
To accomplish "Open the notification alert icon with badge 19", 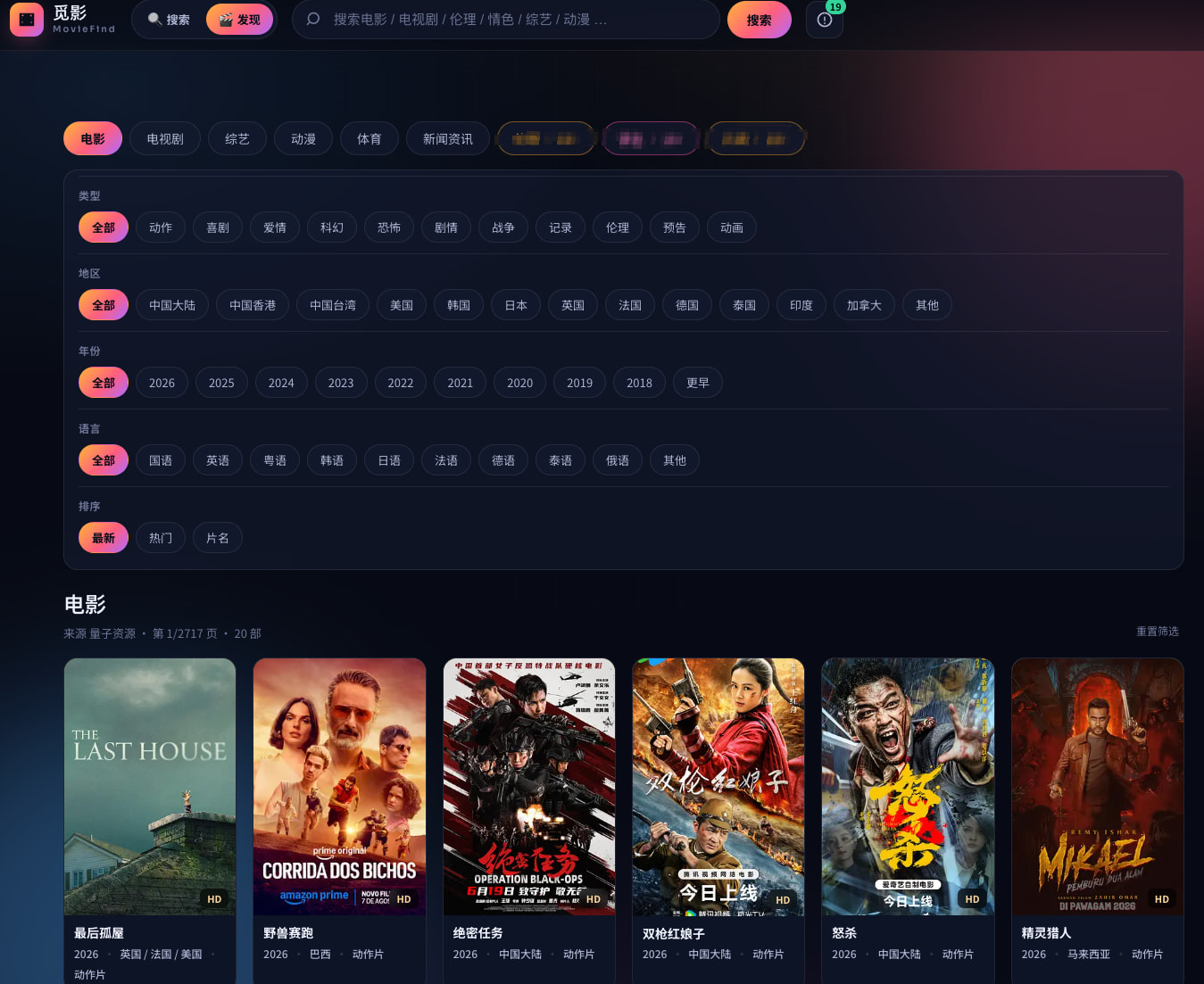I will coord(825,20).
